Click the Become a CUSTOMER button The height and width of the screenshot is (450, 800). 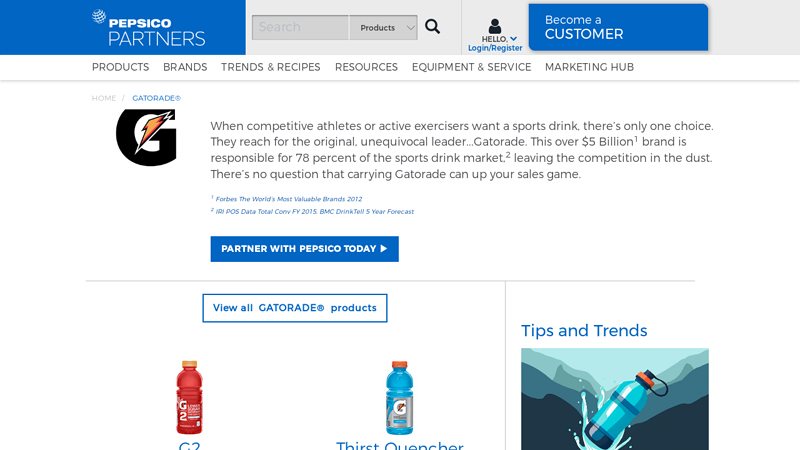(x=618, y=27)
